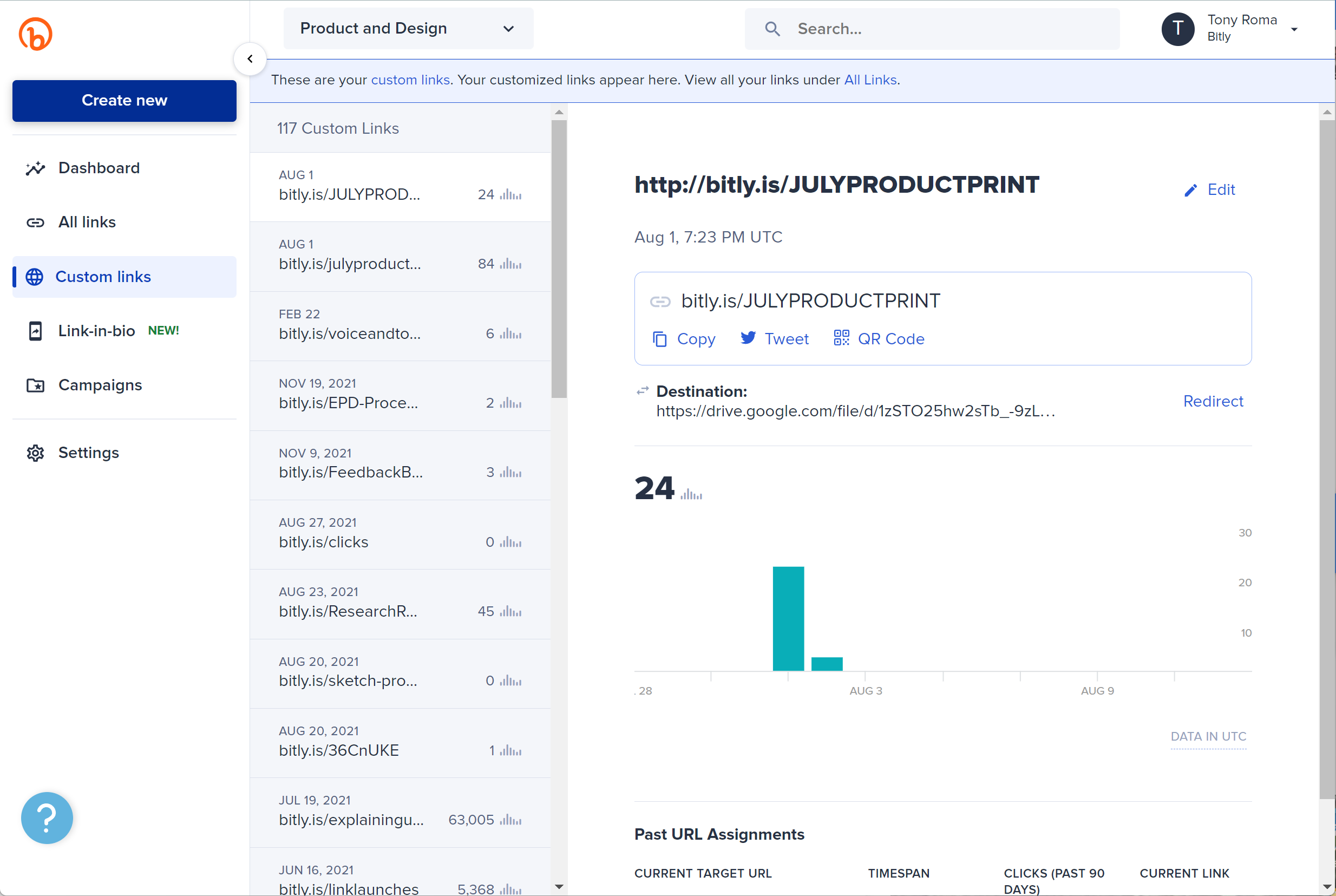Click the Twitter bird Tweet icon

point(748,338)
